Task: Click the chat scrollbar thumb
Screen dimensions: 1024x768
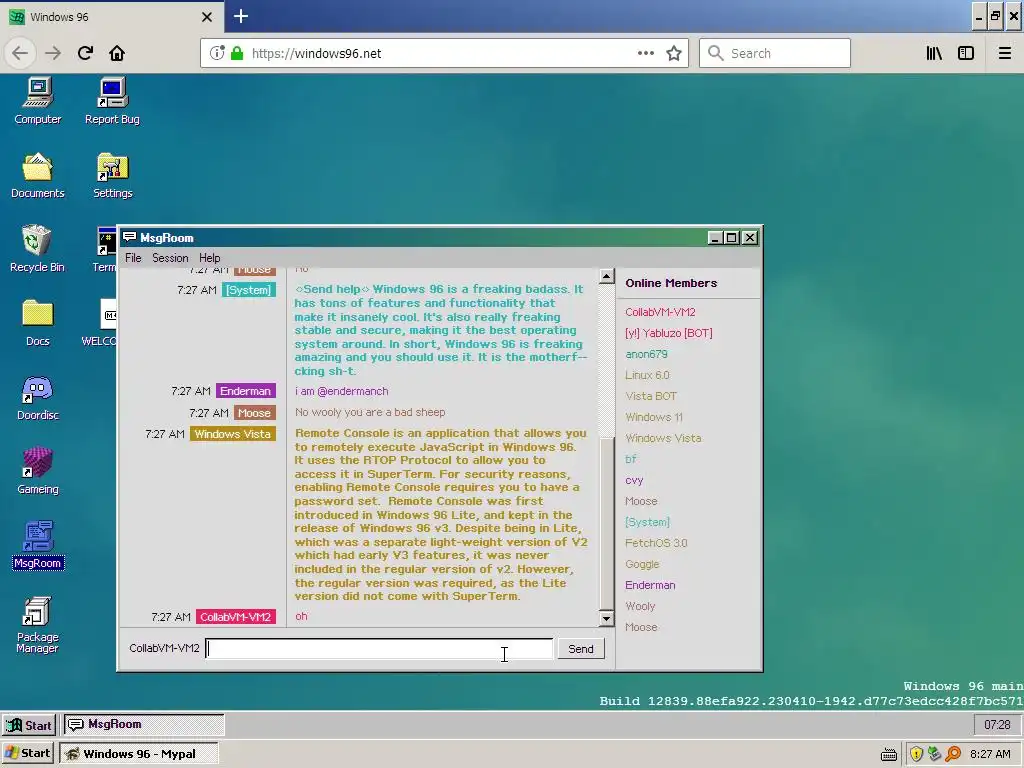Action: click(607, 522)
